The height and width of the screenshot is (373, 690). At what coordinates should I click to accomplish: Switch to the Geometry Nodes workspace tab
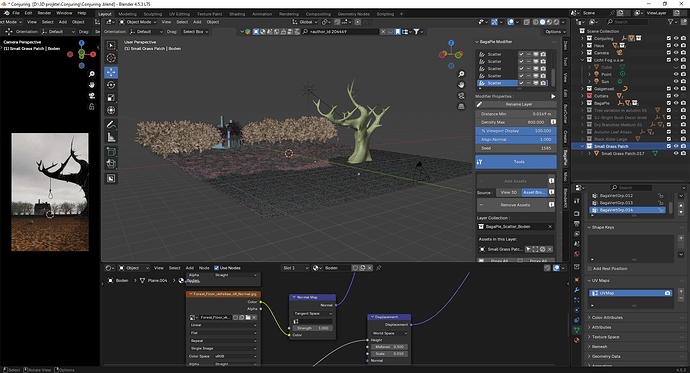click(x=353, y=14)
